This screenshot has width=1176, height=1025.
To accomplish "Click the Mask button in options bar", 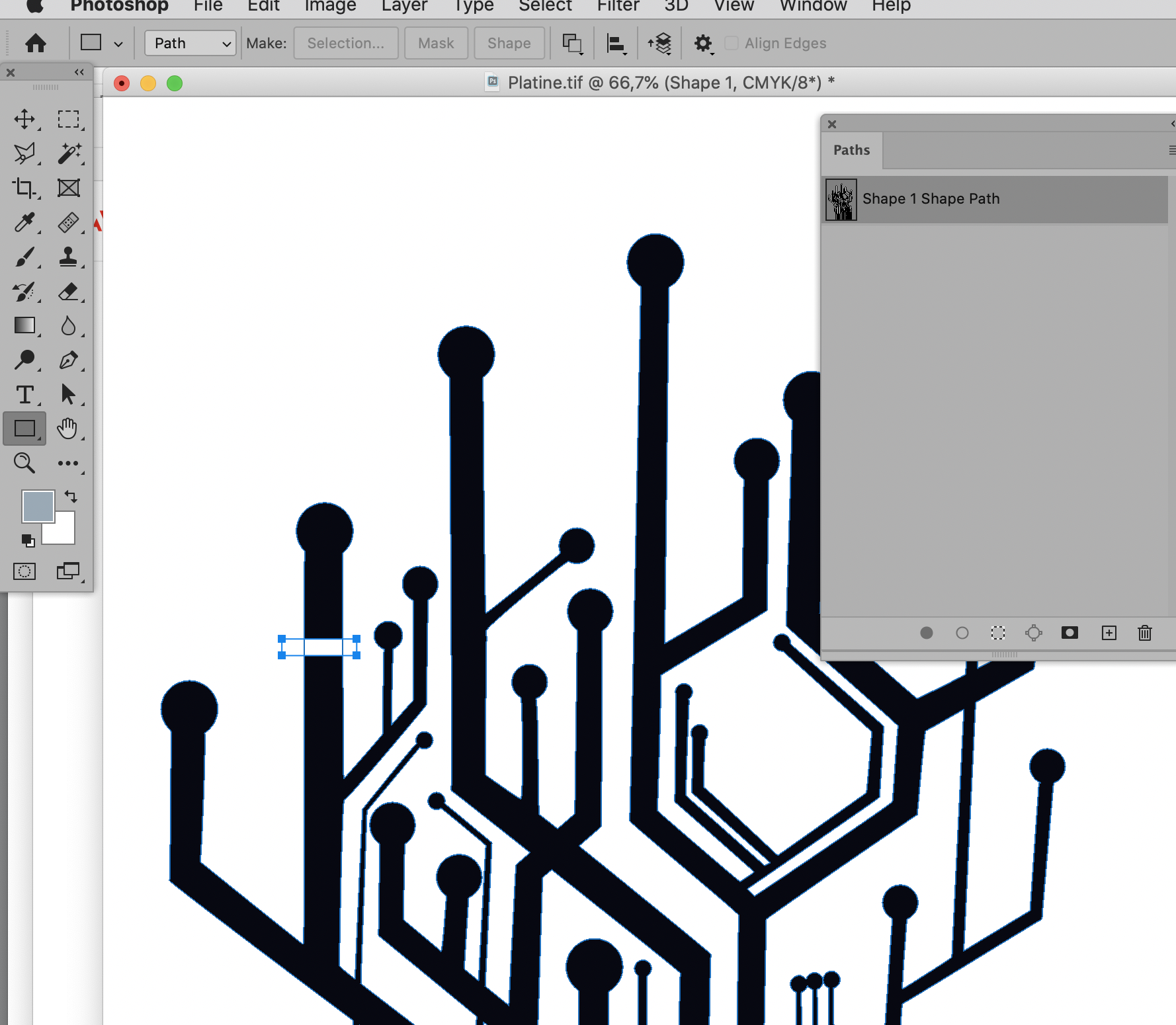I will pyautogui.click(x=436, y=43).
